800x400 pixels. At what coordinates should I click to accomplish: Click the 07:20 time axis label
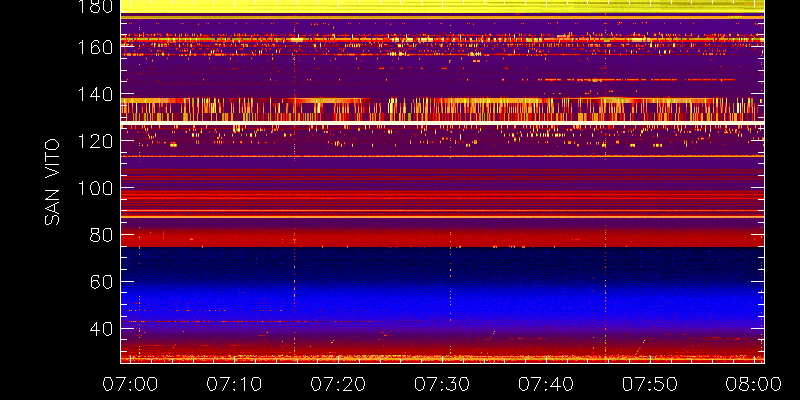tap(338, 384)
